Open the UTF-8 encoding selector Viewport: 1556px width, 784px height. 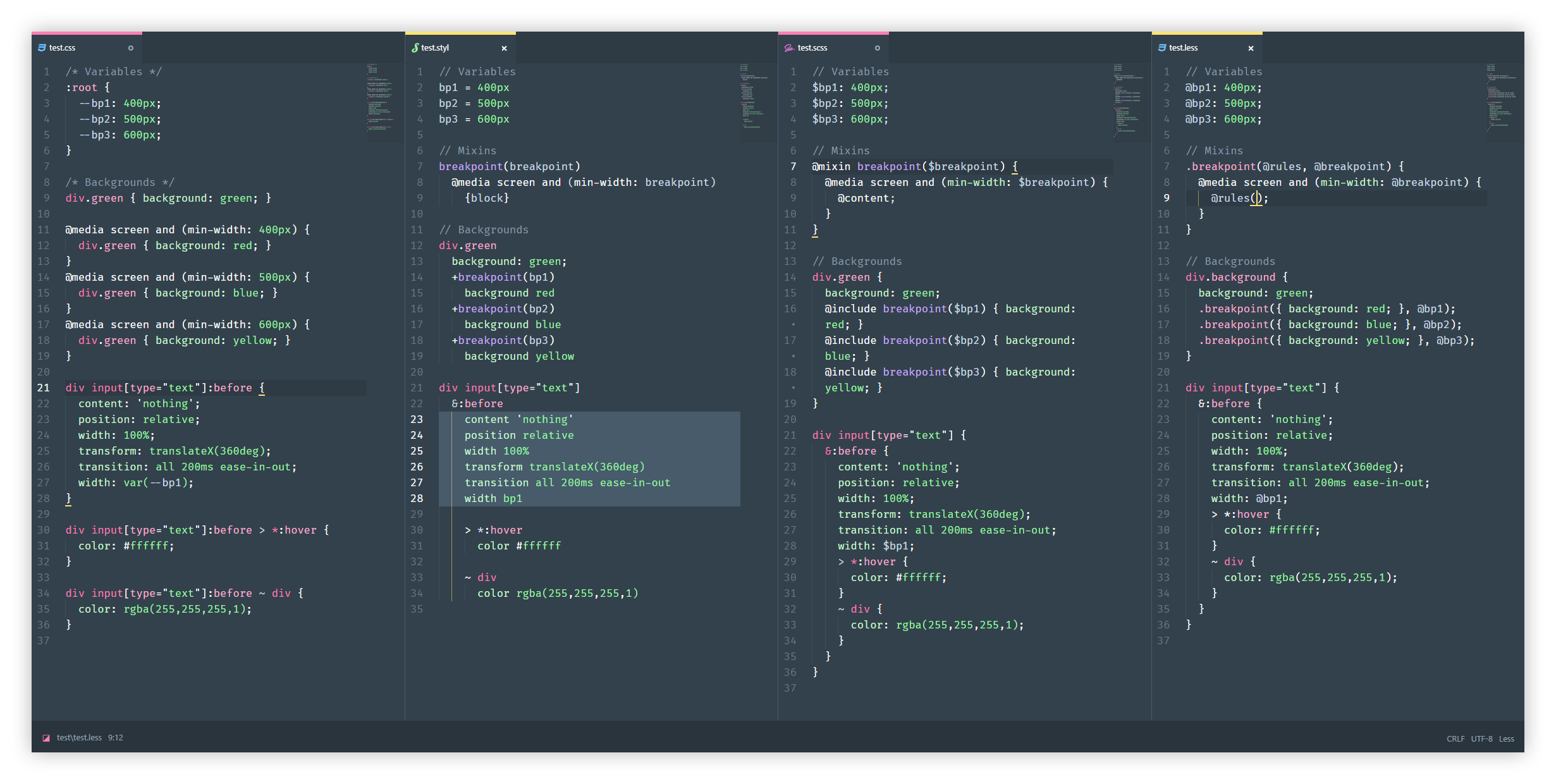(1481, 738)
